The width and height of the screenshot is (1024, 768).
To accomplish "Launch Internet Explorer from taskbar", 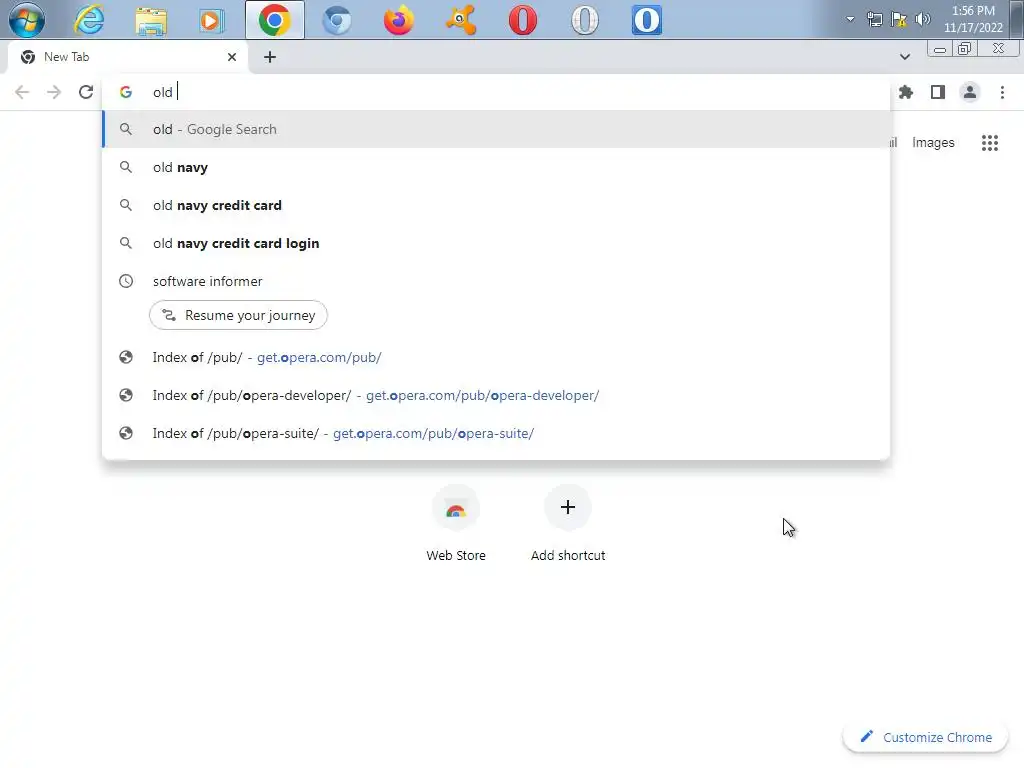I will [x=89, y=20].
